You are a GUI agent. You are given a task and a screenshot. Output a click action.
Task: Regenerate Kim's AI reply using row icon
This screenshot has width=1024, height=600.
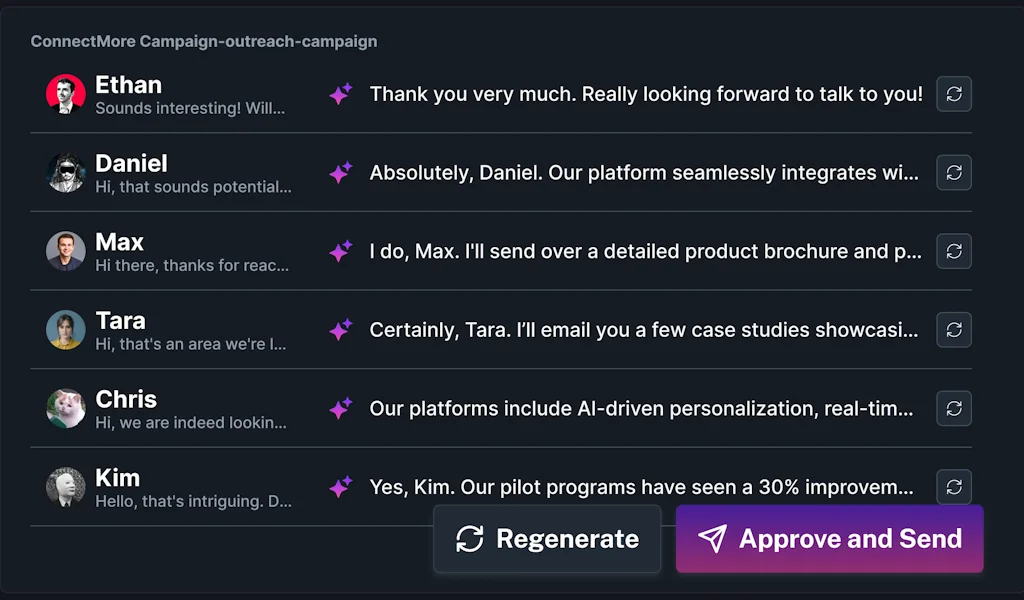[954, 487]
